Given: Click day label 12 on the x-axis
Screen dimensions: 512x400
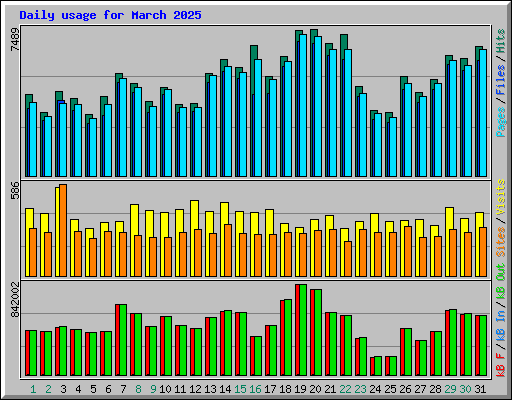Looking at the screenshot, I should click(195, 389).
